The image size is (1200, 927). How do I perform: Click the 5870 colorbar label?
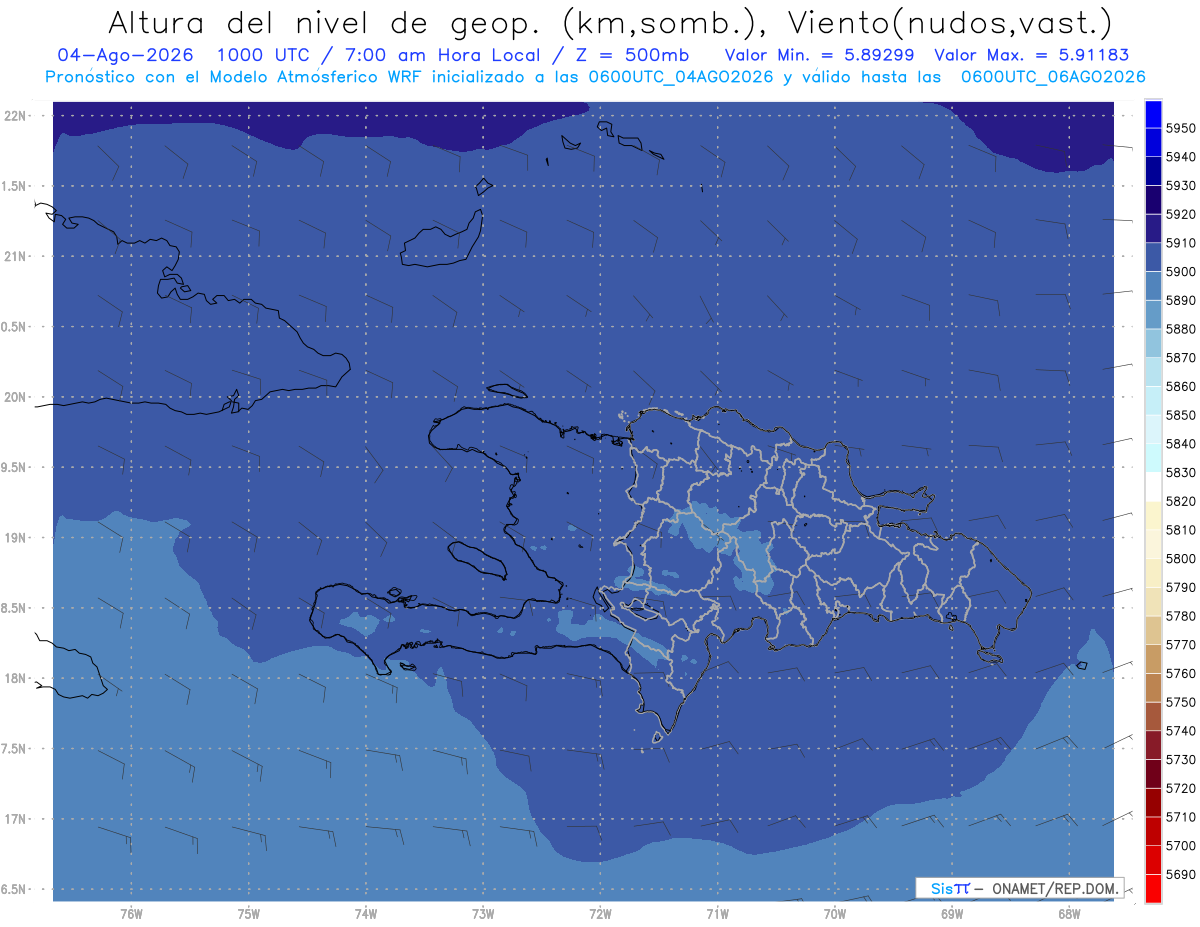pyautogui.click(x=1180, y=357)
